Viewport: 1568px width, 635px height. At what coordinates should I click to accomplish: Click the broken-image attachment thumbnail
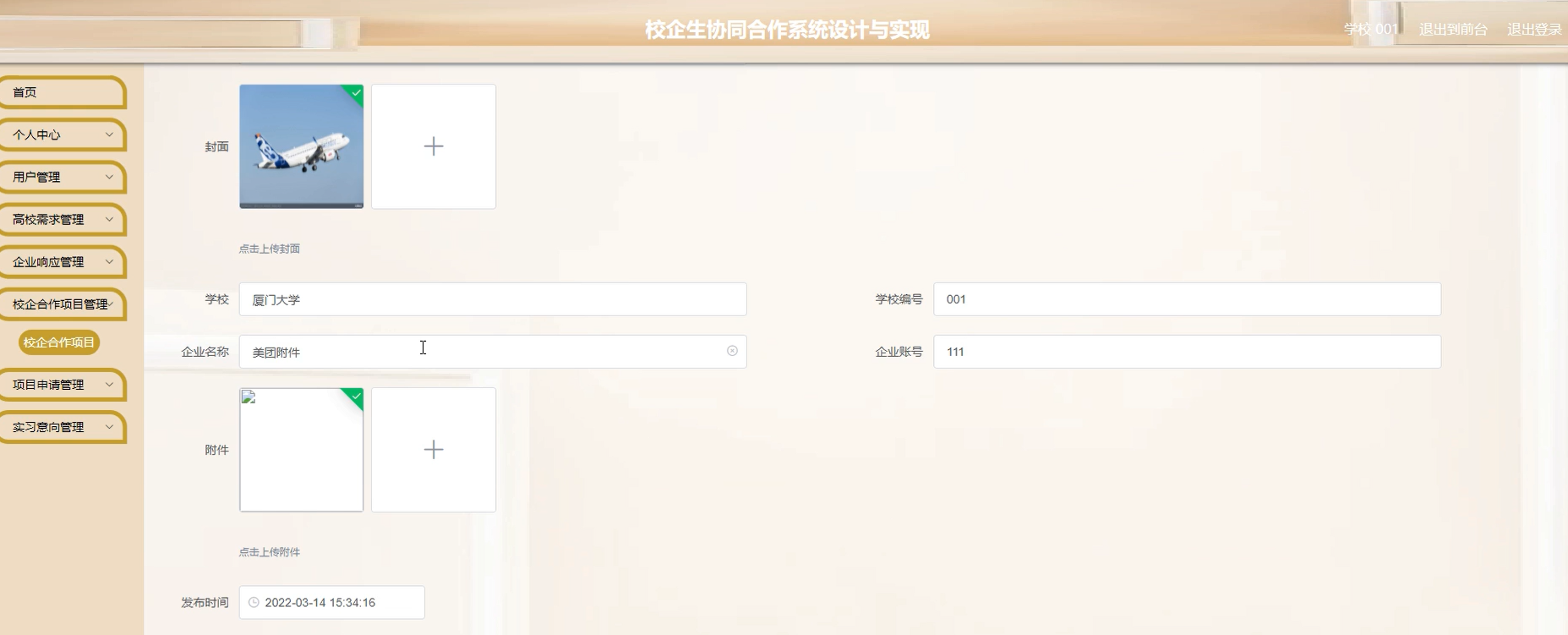tap(302, 450)
